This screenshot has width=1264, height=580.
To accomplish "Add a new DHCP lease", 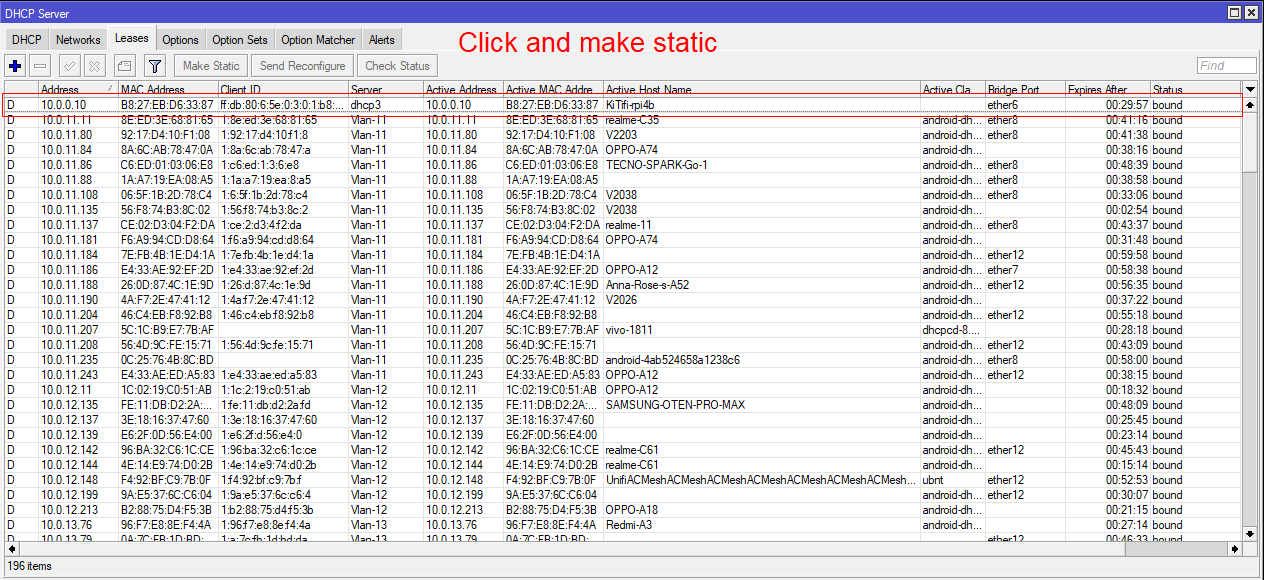I will point(14,65).
